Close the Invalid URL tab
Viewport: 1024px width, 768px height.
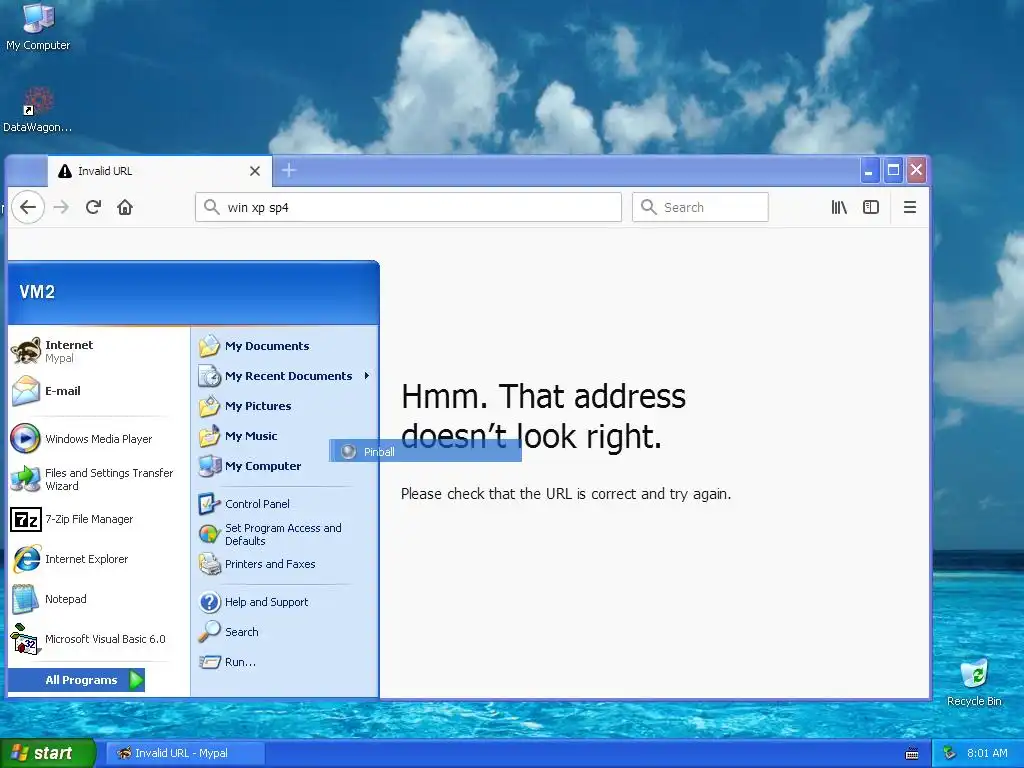(255, 171)
